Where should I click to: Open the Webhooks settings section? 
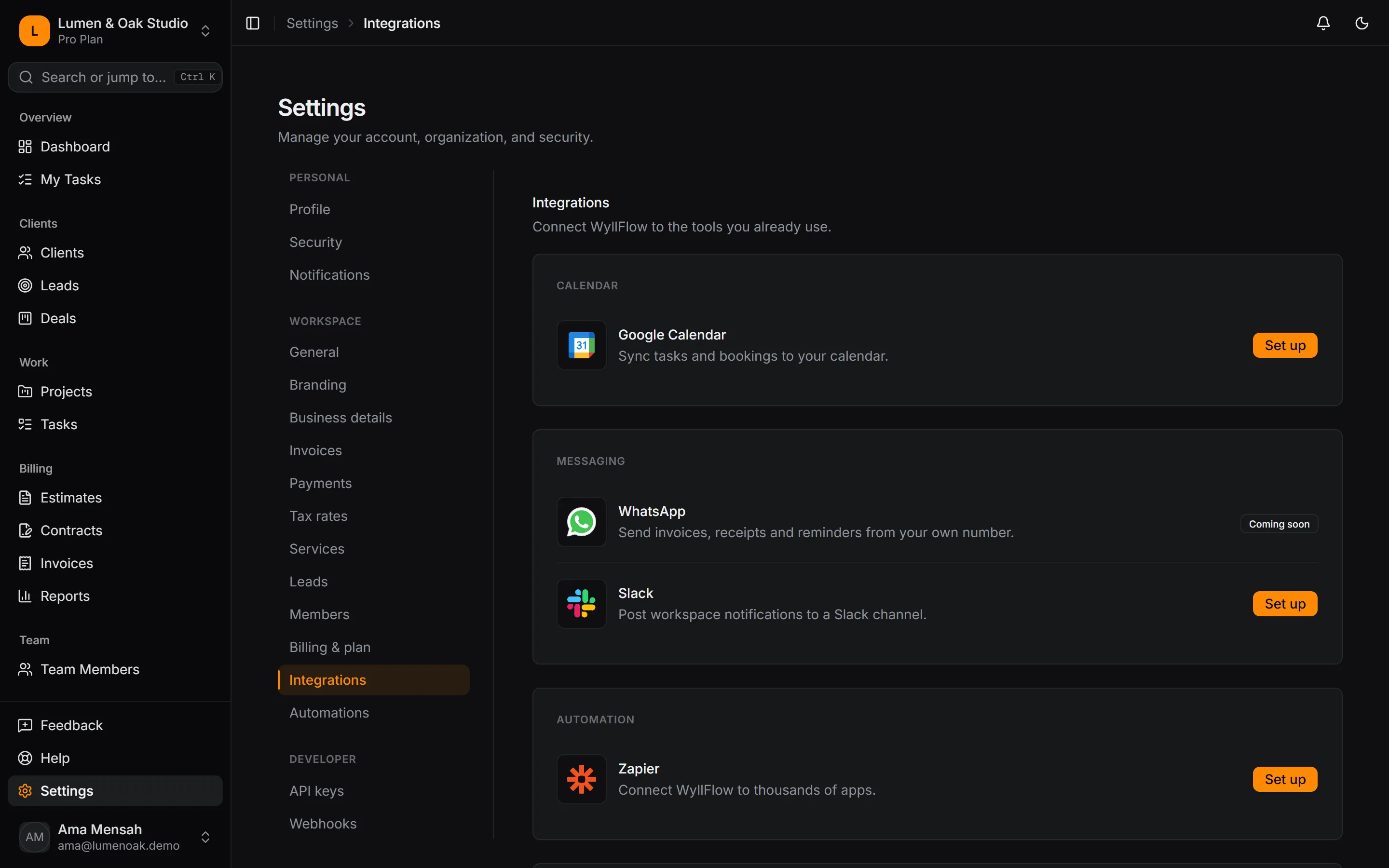pos(373,824)
